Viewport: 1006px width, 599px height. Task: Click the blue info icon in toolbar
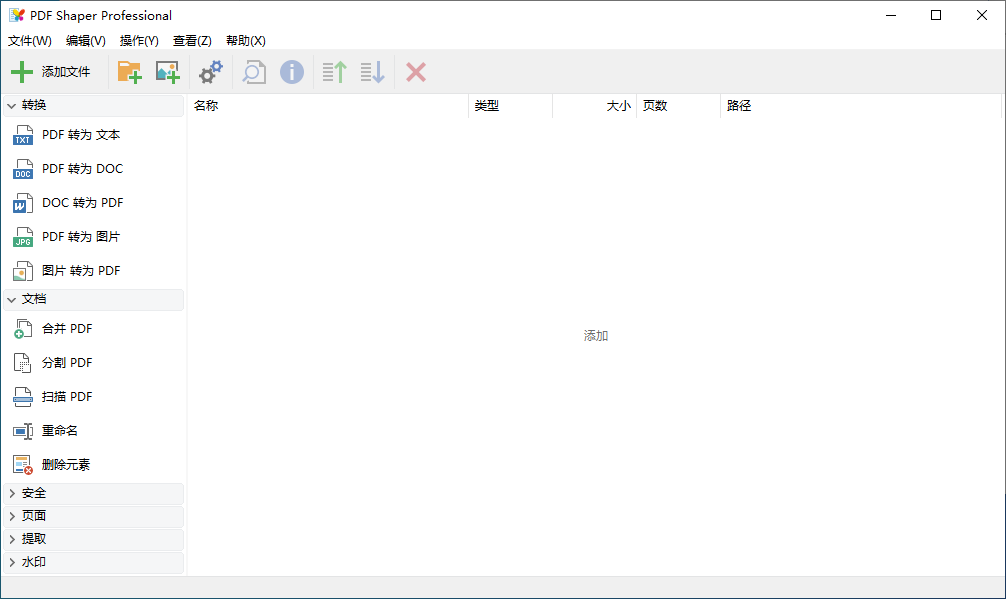pos(291,72)
